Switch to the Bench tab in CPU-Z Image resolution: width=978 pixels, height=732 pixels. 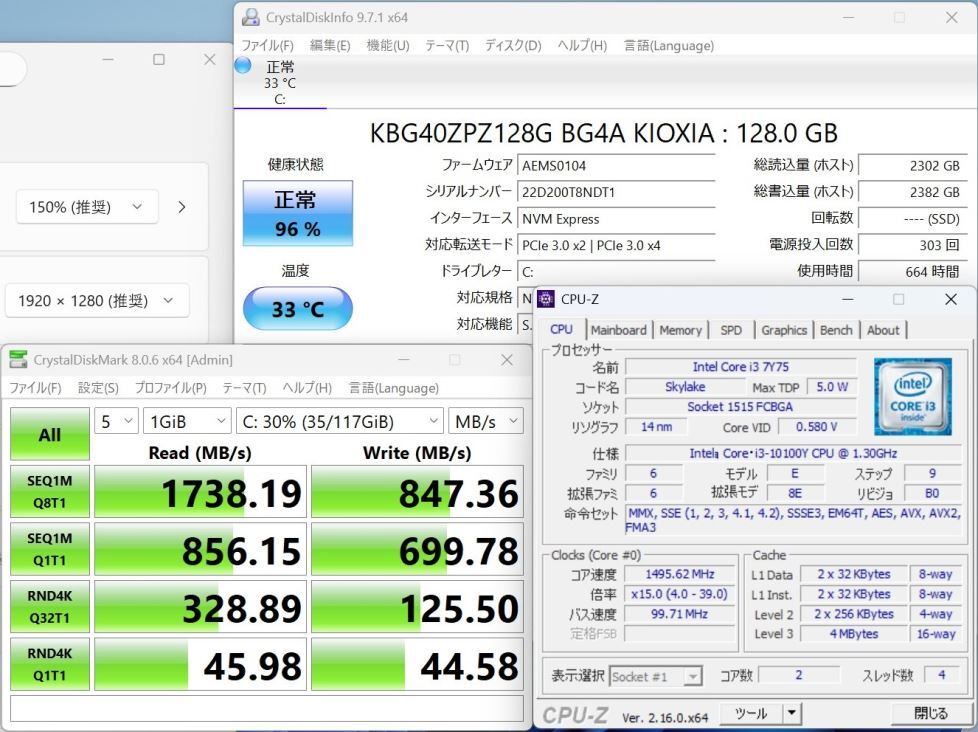pyautogui.click(x=836, y=330)
